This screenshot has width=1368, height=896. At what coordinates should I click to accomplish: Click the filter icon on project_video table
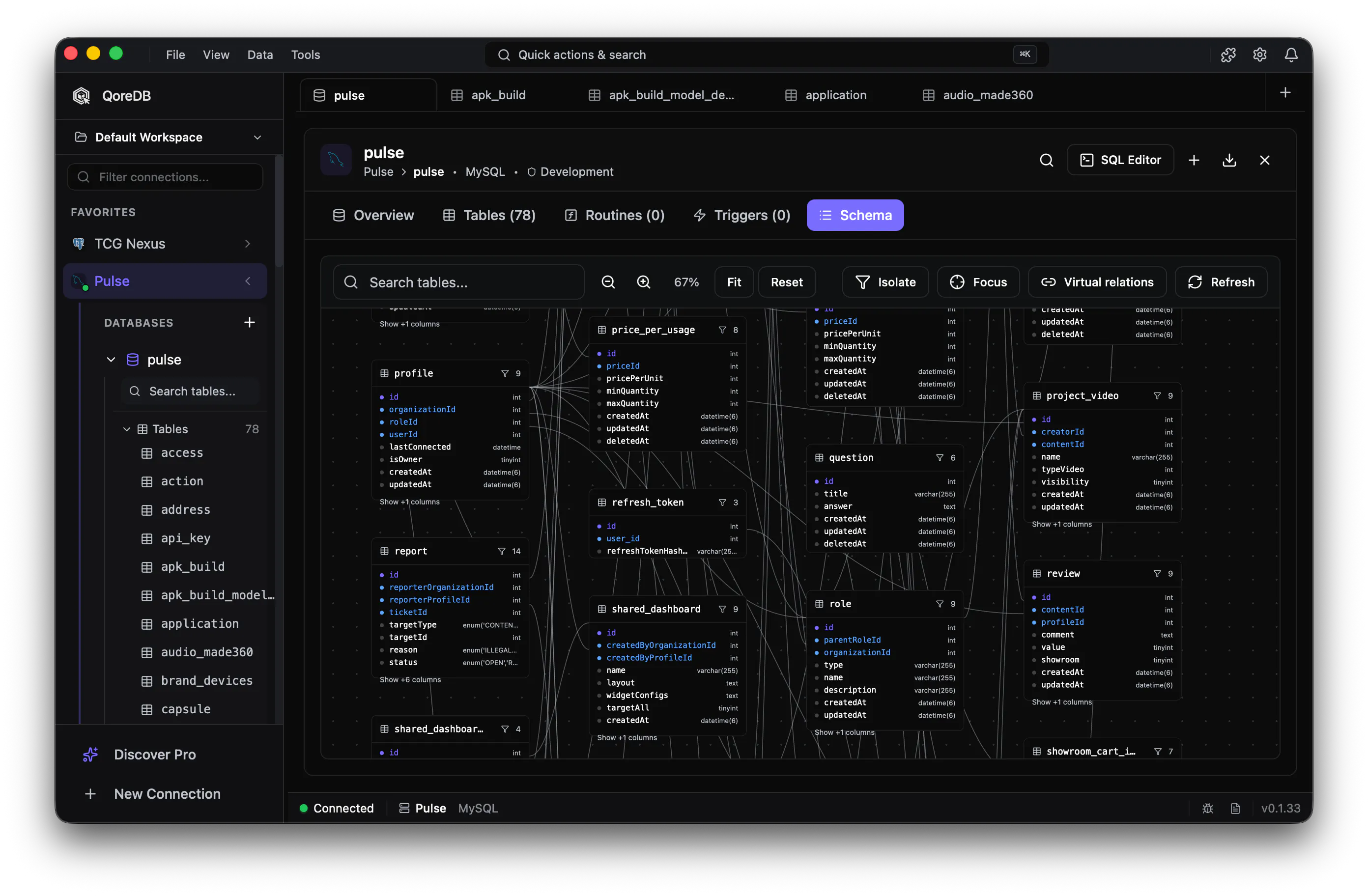point(1157,396)
